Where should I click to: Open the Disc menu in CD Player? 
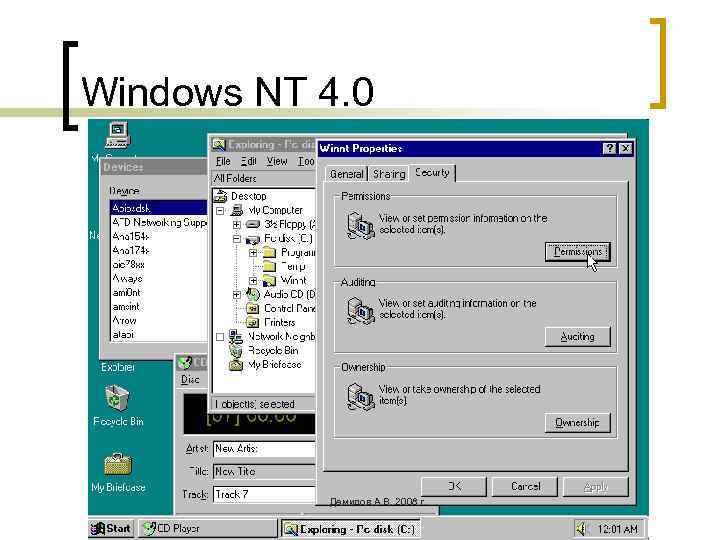click(x=190, y=379)
